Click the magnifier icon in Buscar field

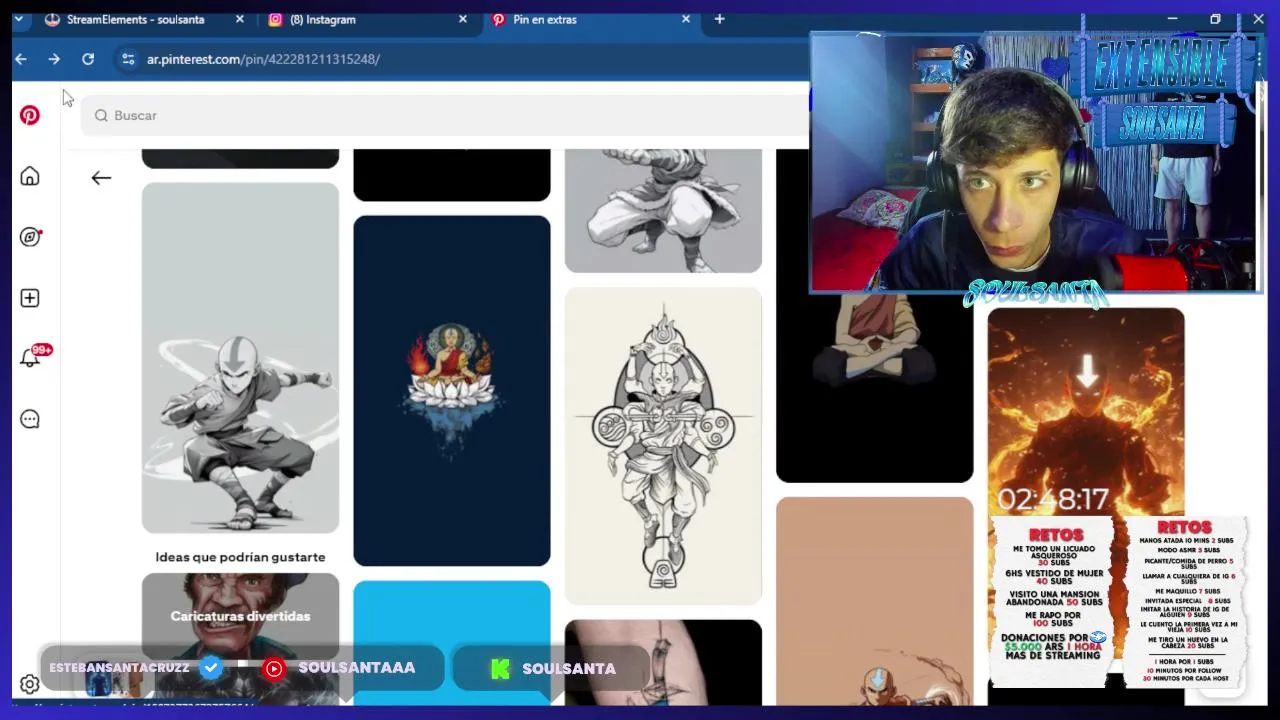tap(101, 115)
